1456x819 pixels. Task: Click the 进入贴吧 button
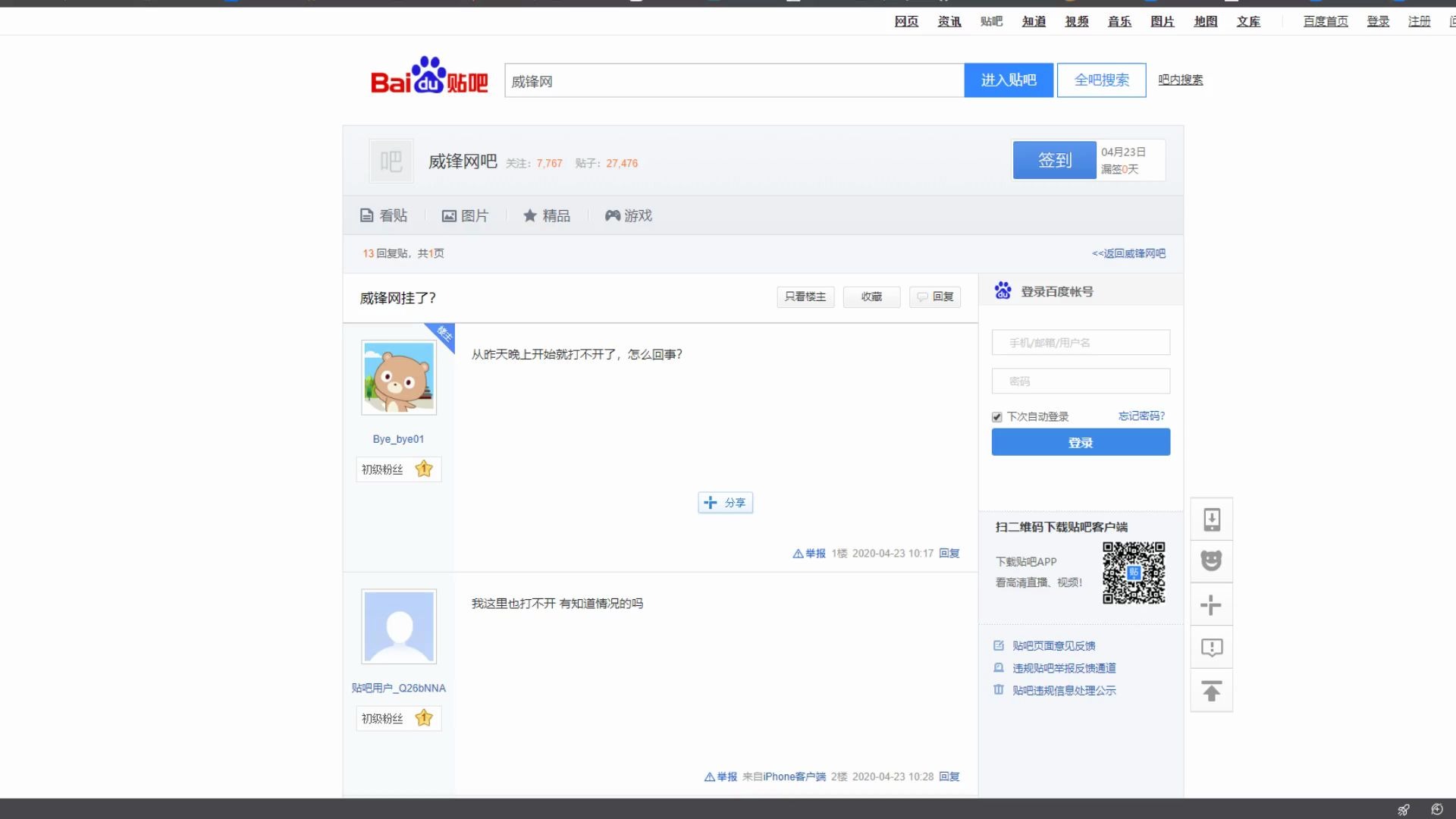1009,80
